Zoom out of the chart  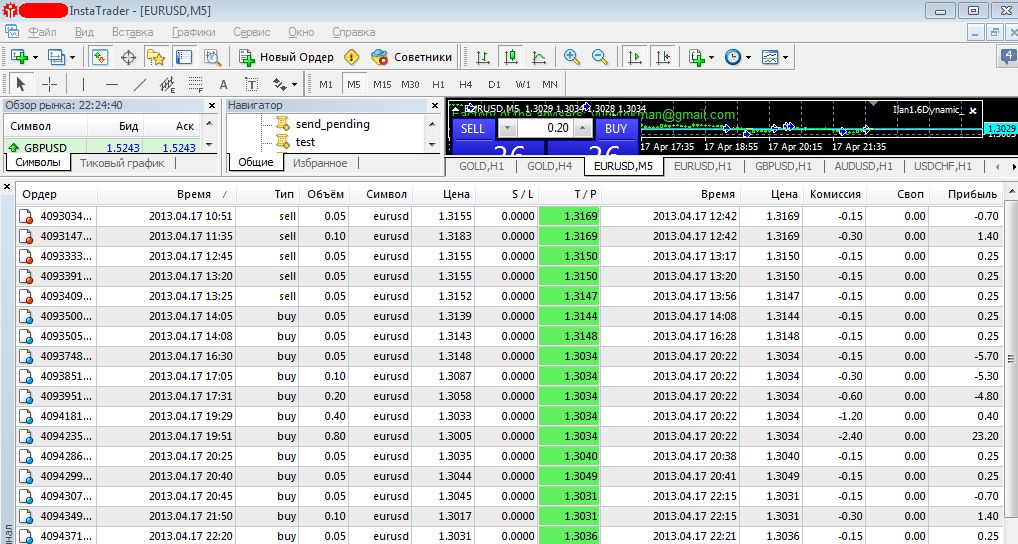tap(600, 57)
